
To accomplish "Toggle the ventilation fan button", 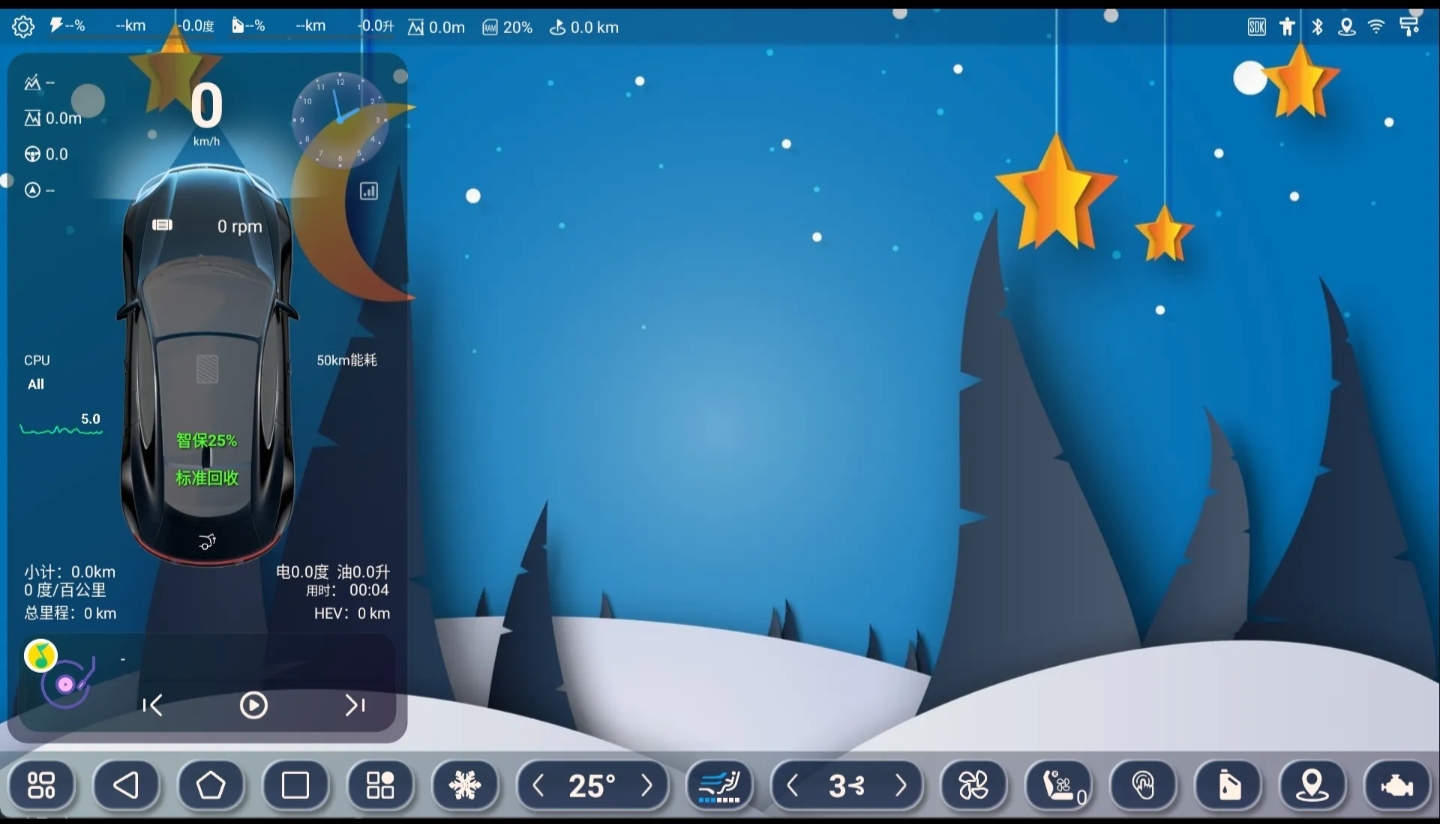I will tap(973, 786).
